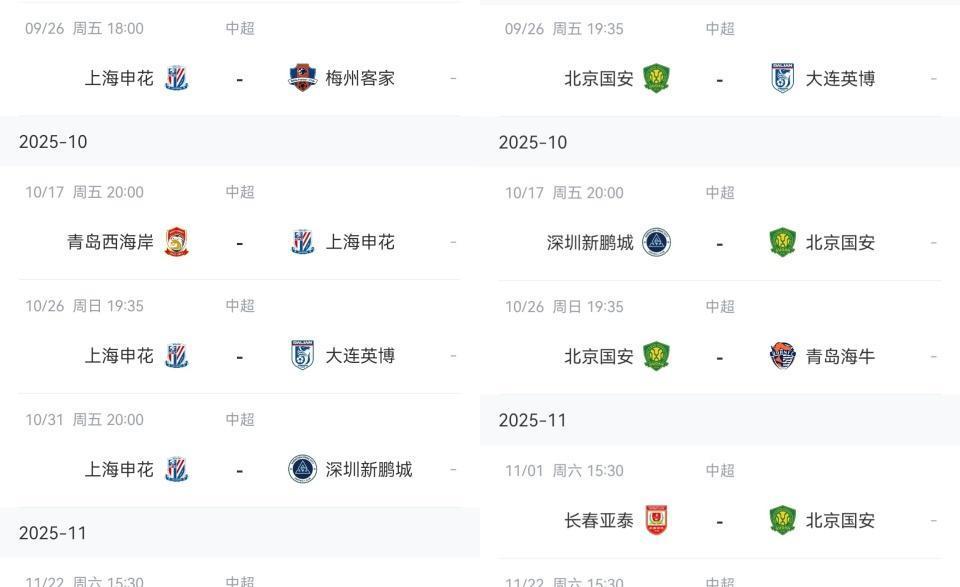Click the 青岛海牛 team logo

782,356
